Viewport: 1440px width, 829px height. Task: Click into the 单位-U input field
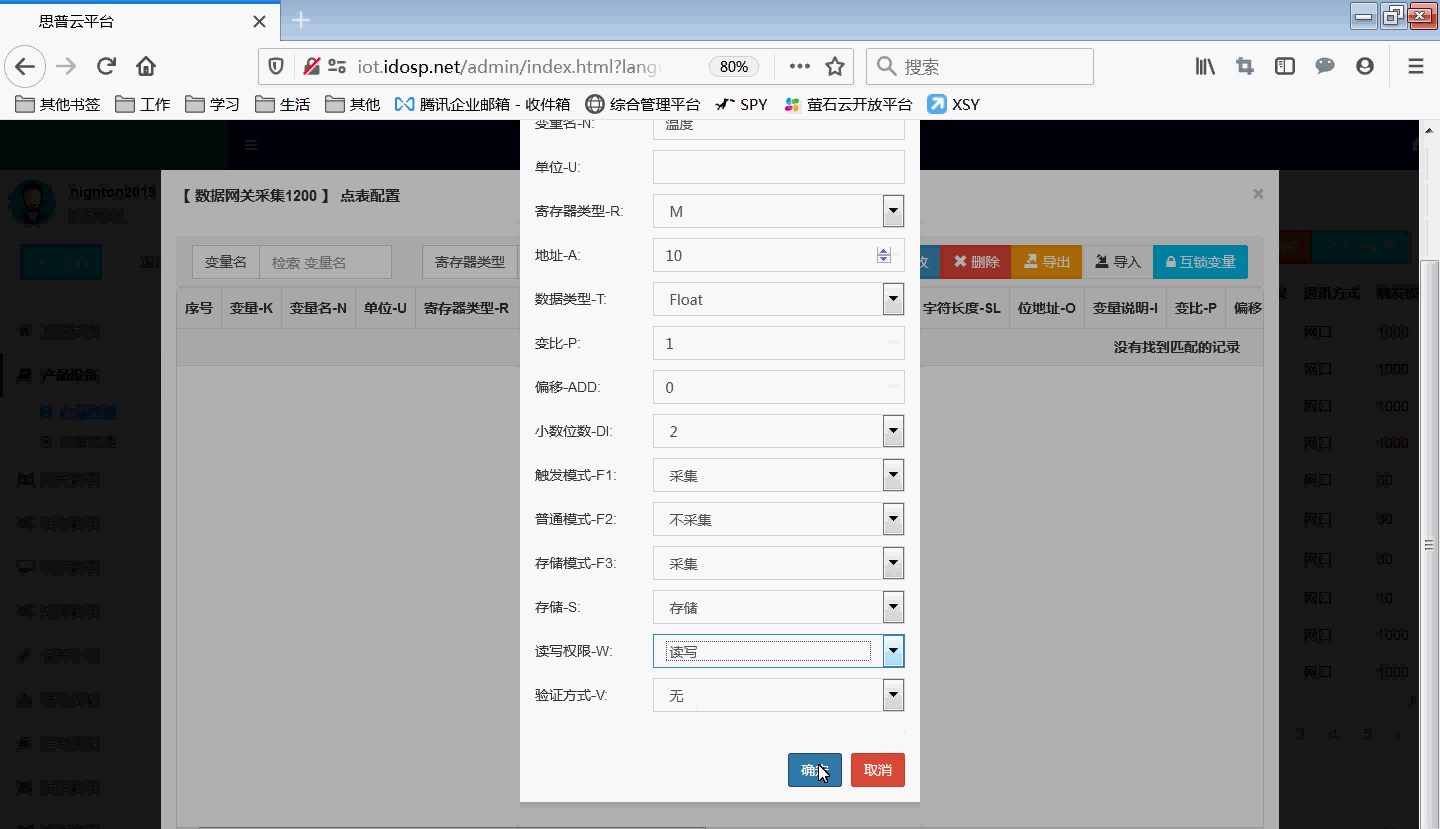click(x=778, y=167)
